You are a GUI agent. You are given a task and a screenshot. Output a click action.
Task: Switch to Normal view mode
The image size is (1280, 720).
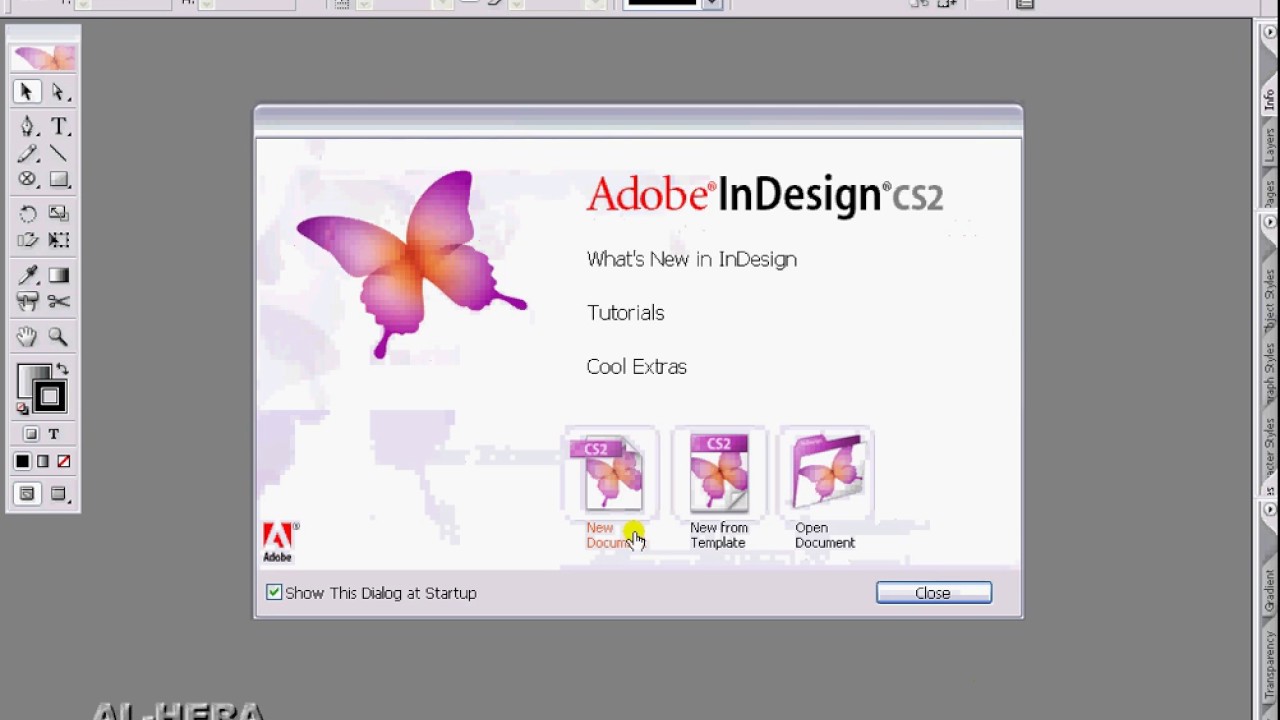coord(27,494)
